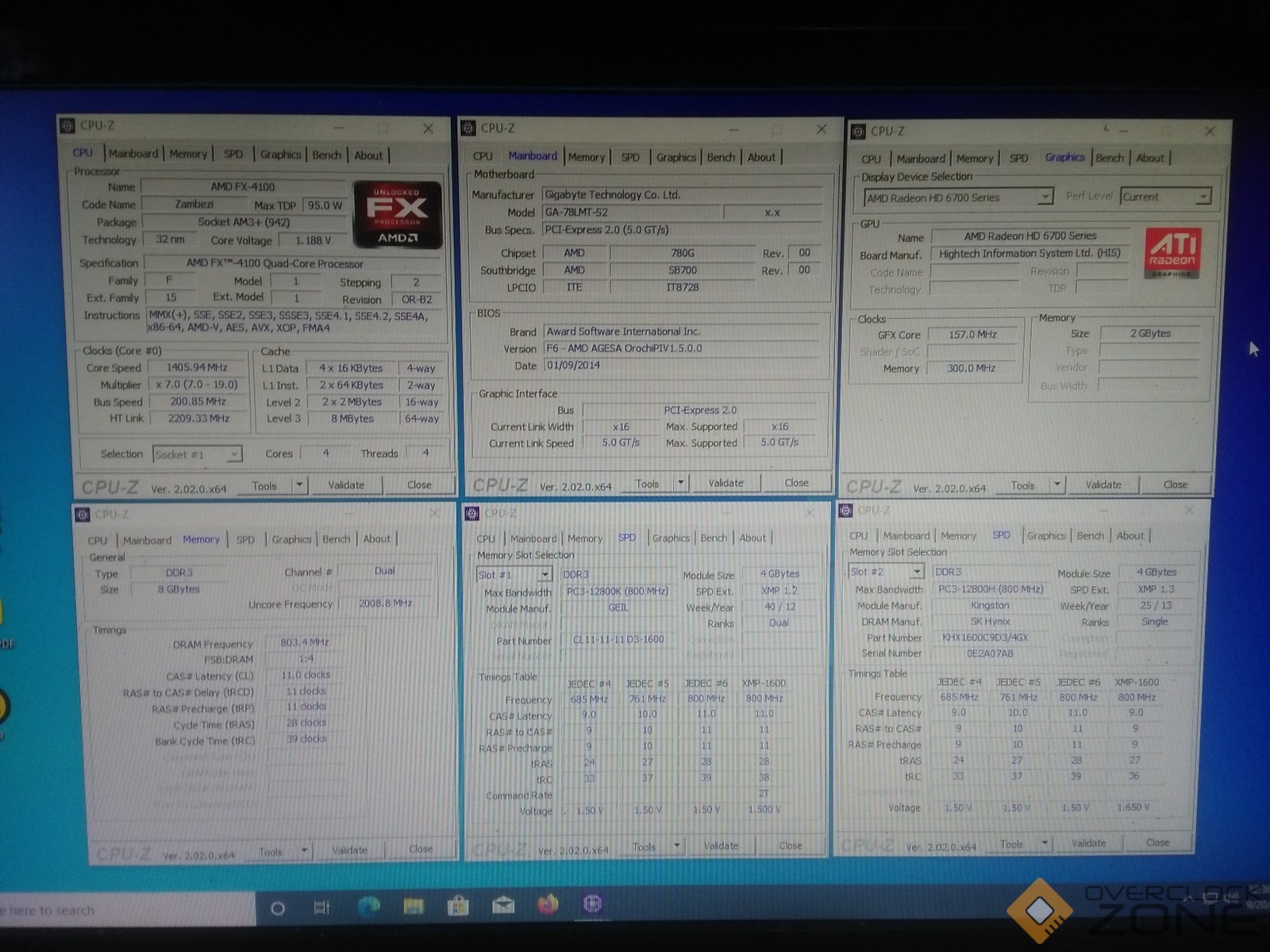
Task: Select the serial number "0E2A07A8"
Action: click(x=990, y=653)
